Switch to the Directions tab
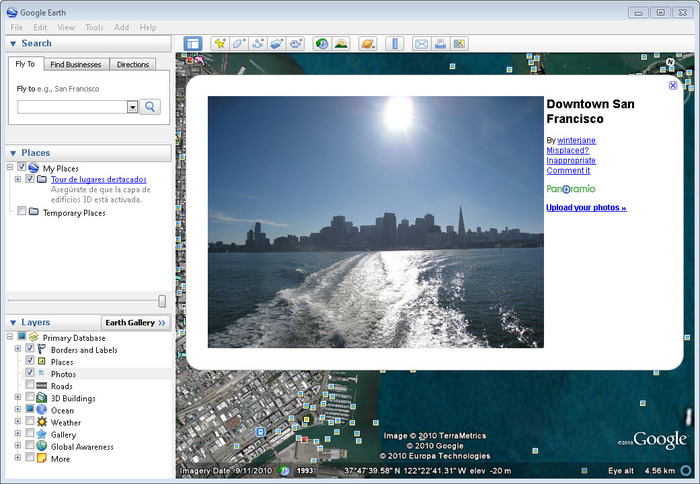This screenshot has height=484, width=700. click(133, 64)
